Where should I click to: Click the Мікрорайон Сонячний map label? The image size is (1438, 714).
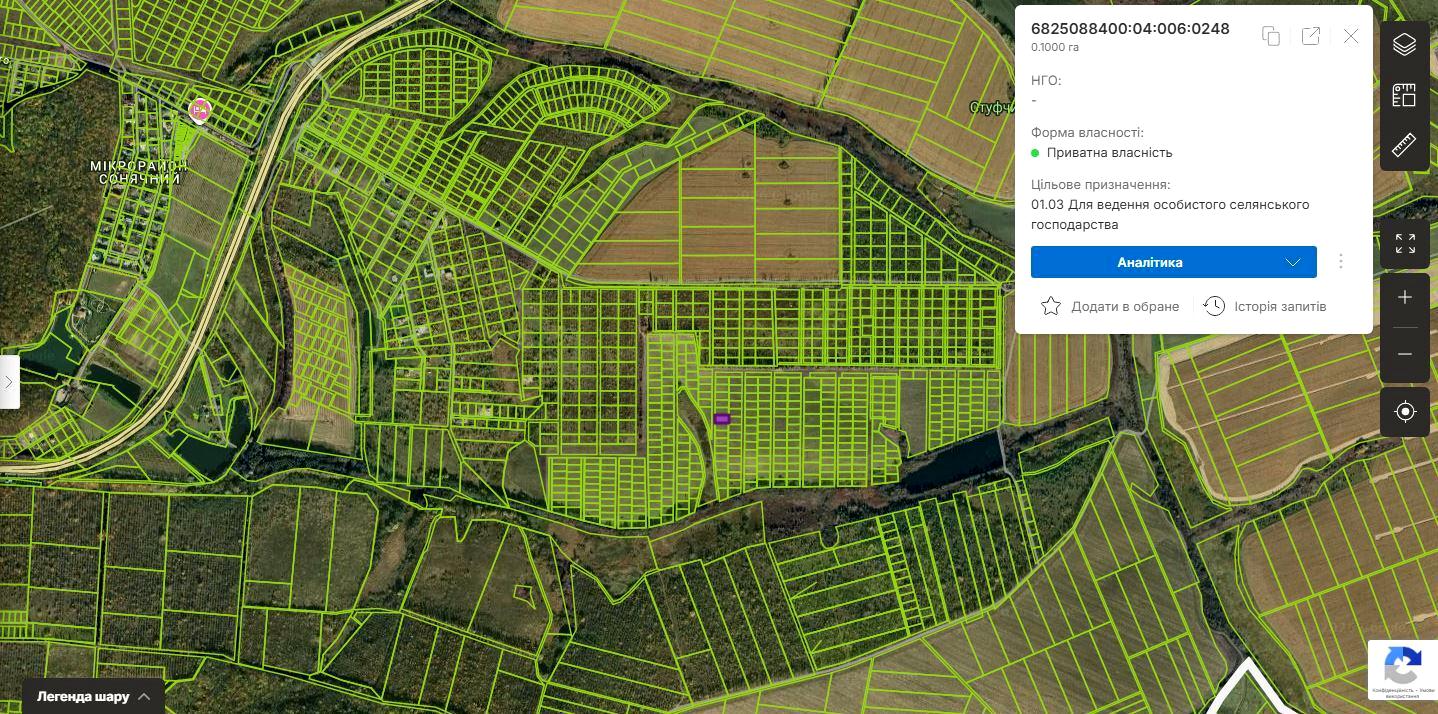[x=140, y=172]
